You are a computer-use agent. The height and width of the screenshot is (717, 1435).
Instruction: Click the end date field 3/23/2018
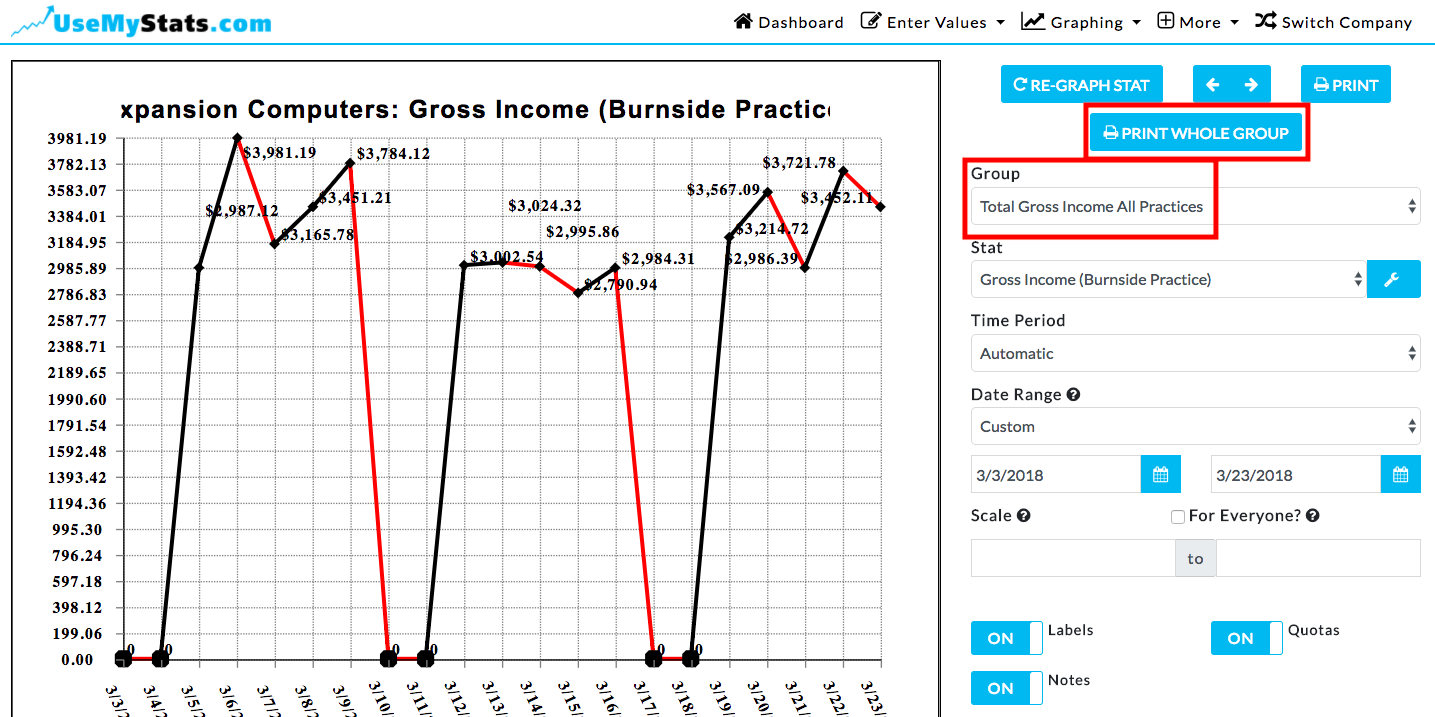pos(1296,474)
